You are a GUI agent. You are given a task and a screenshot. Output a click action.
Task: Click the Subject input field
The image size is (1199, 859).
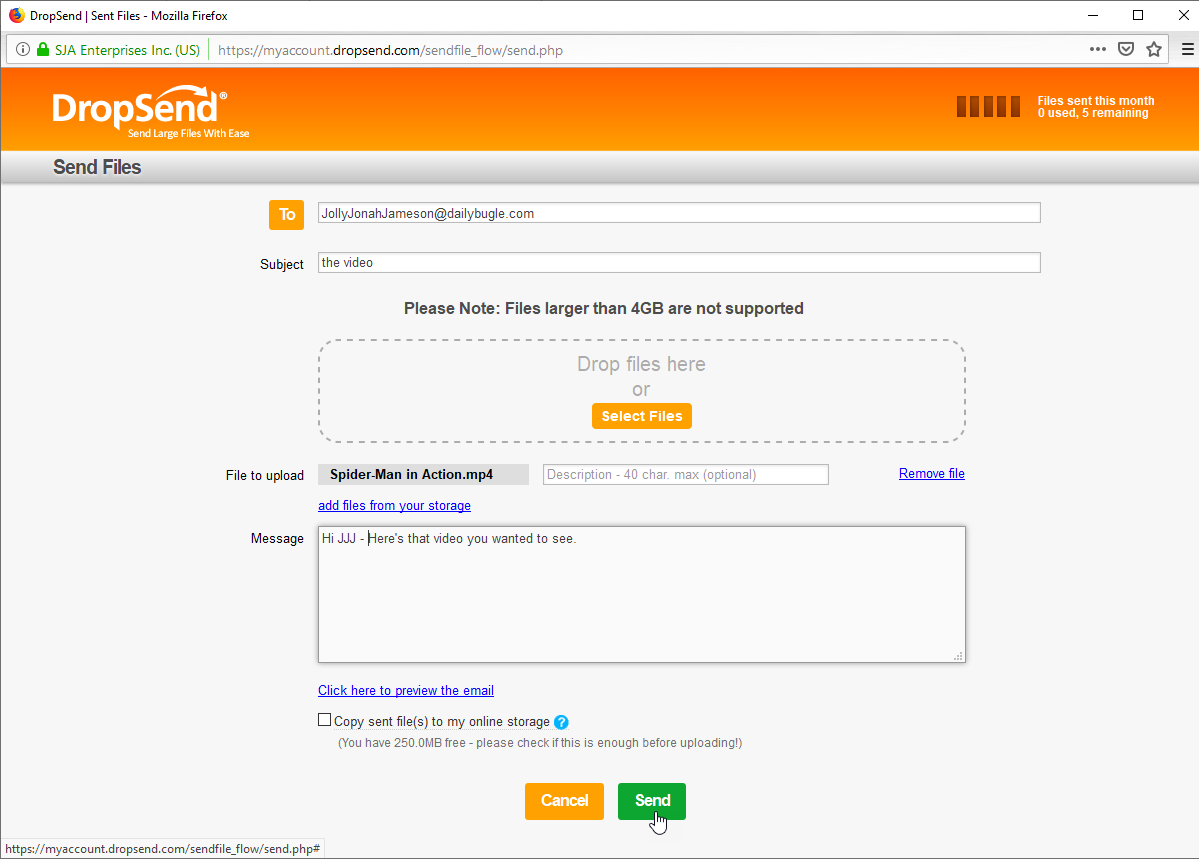pyautogui.click(x=679, y=262)
